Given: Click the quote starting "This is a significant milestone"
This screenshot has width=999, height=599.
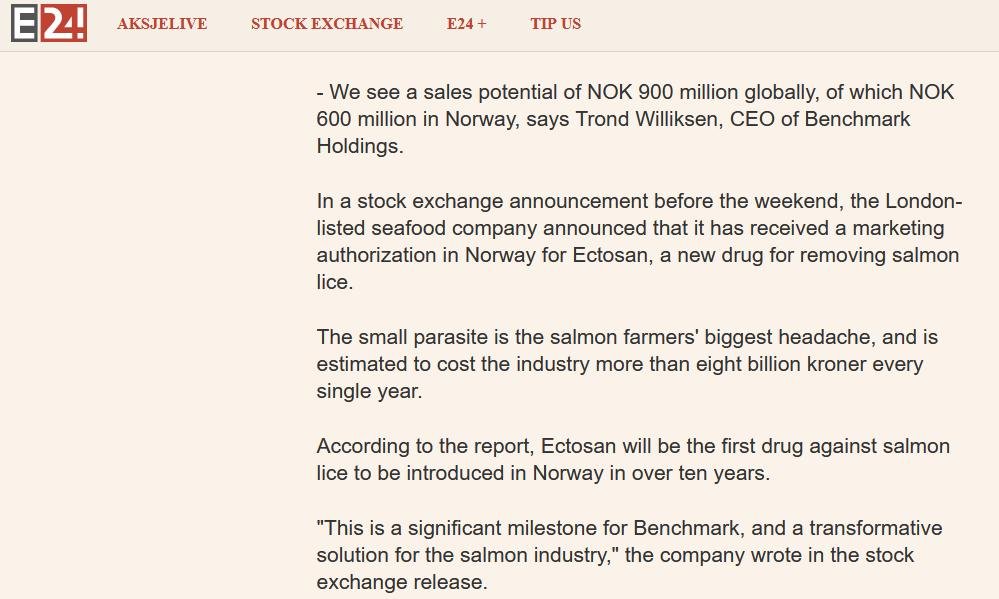Looking at the screenshot, I should point(629,554).
